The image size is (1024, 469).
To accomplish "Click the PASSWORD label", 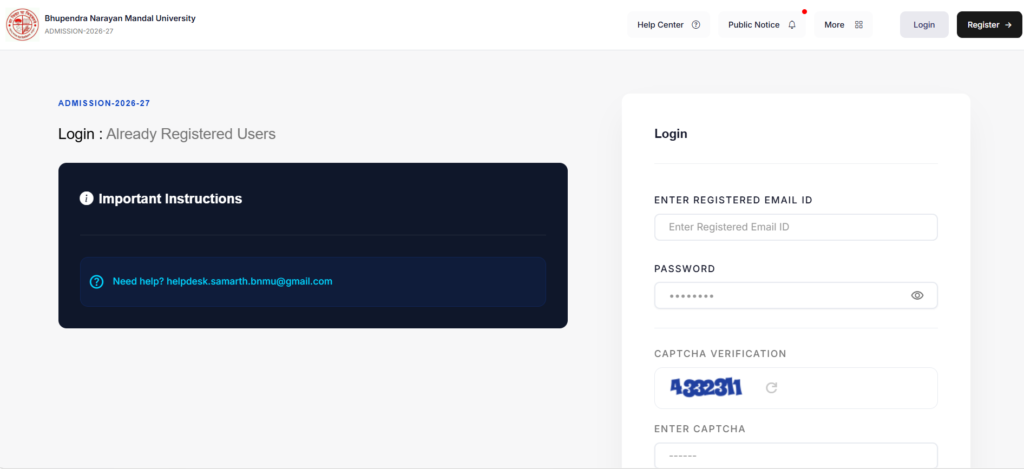I will pos(684,268).
